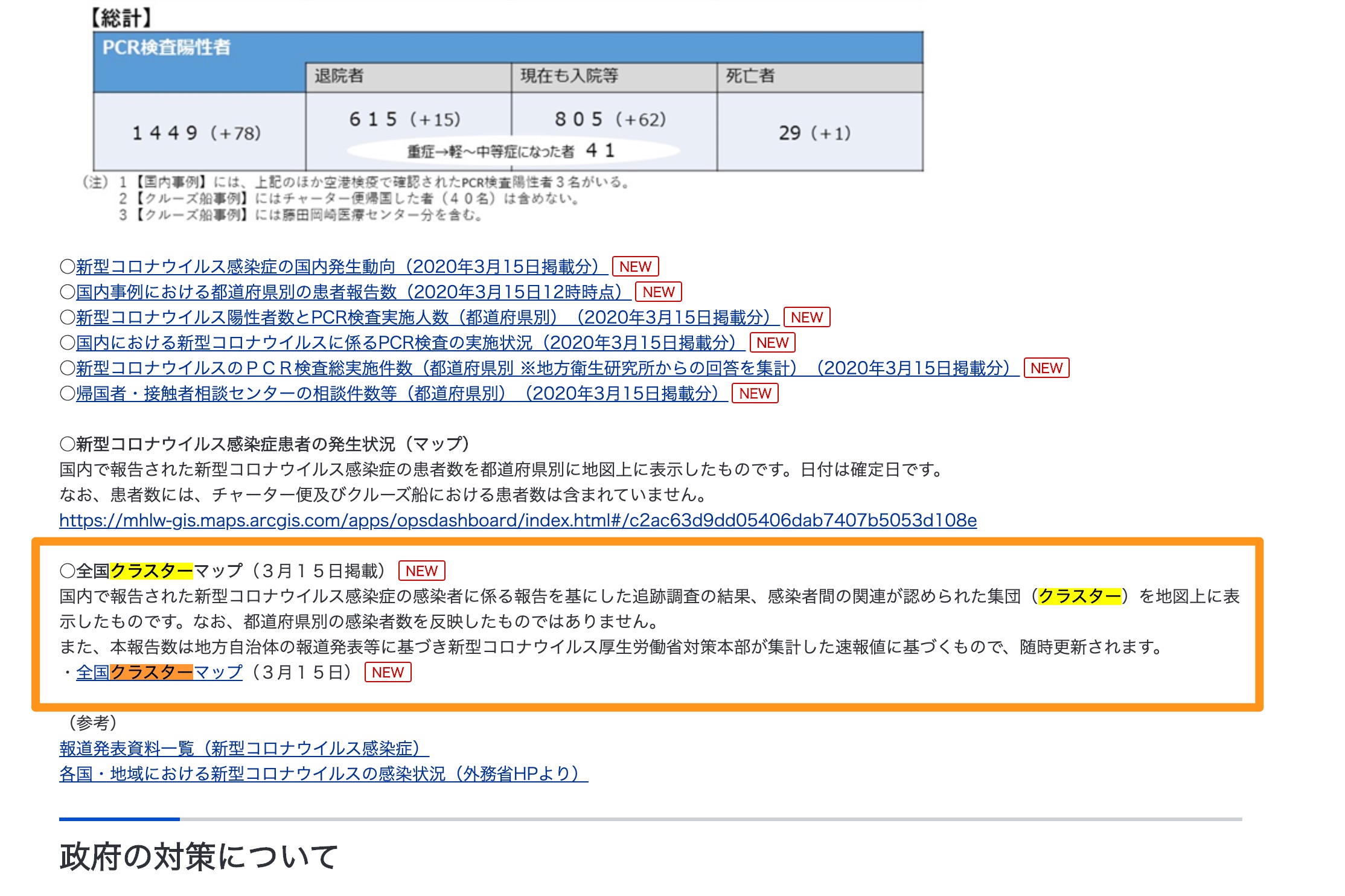Open the mhlw-gis arcgis dashboard URL
Screen dimensions: 1345x896
[x=517, y=520]
